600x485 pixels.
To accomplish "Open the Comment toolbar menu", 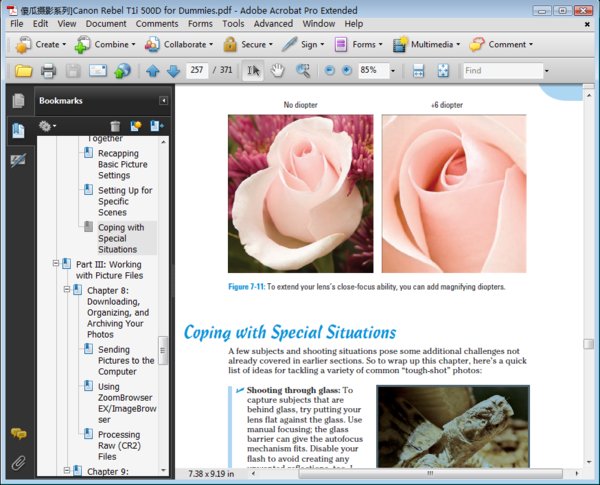I will (501, 45).
